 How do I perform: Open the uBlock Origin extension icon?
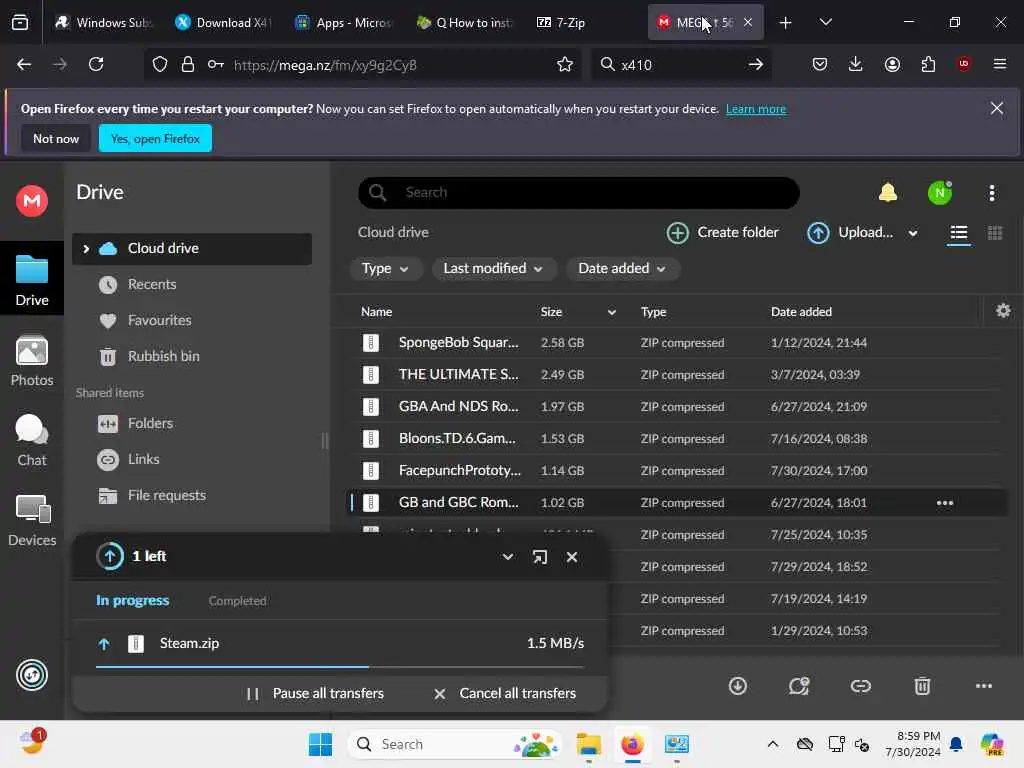(x=963, y=65)
